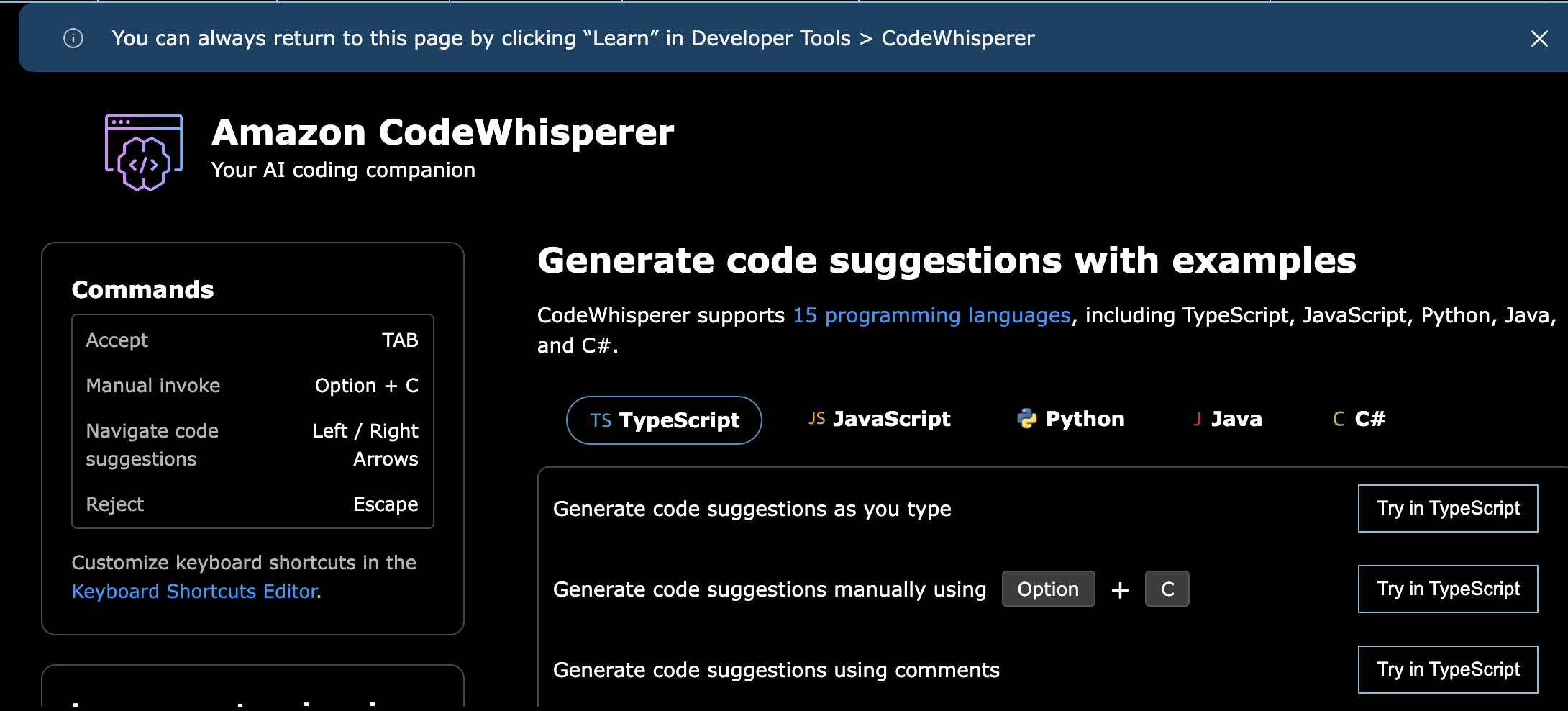The width and height of the screenshot is (1568, 711).
Task: Try in TypeScript for manual code suggestions
Action: click(x=1447, y=589)
